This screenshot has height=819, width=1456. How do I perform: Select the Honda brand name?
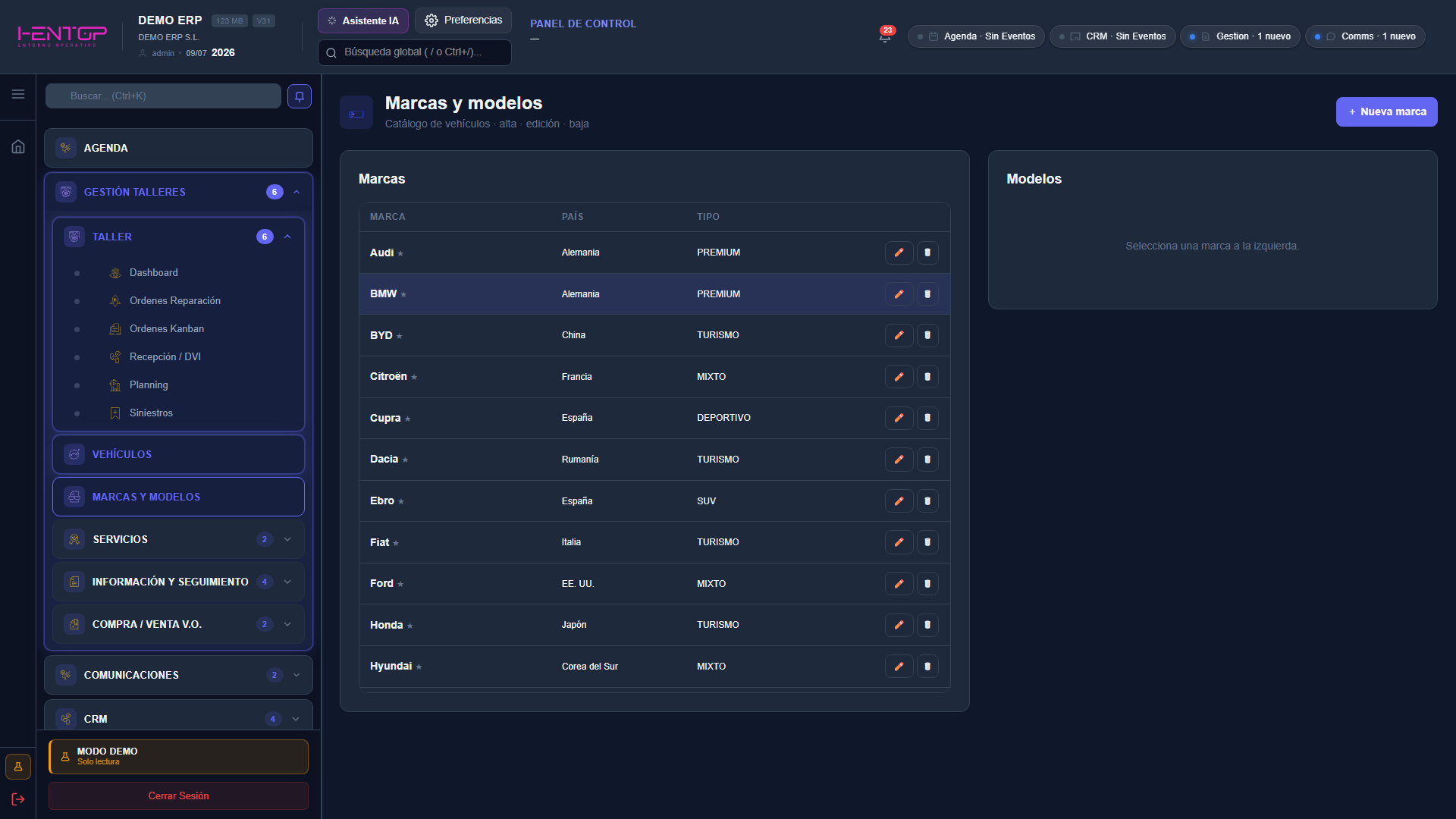(x=386, y=625)
